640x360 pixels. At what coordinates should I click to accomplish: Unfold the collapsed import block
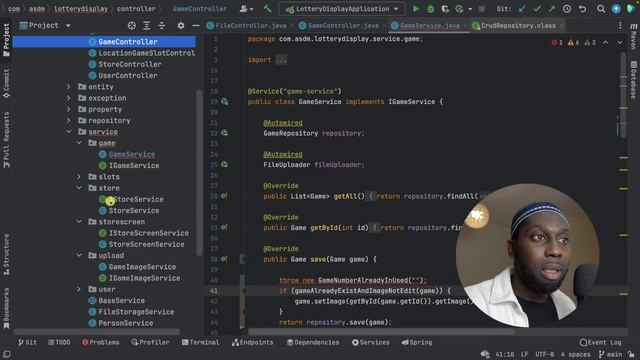281,60
